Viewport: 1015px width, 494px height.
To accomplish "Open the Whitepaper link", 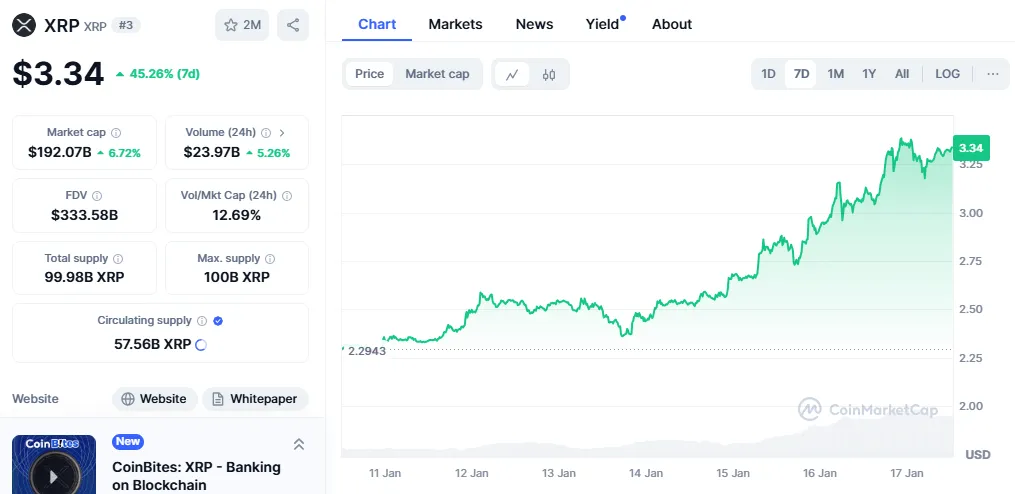I will point(255,399).
